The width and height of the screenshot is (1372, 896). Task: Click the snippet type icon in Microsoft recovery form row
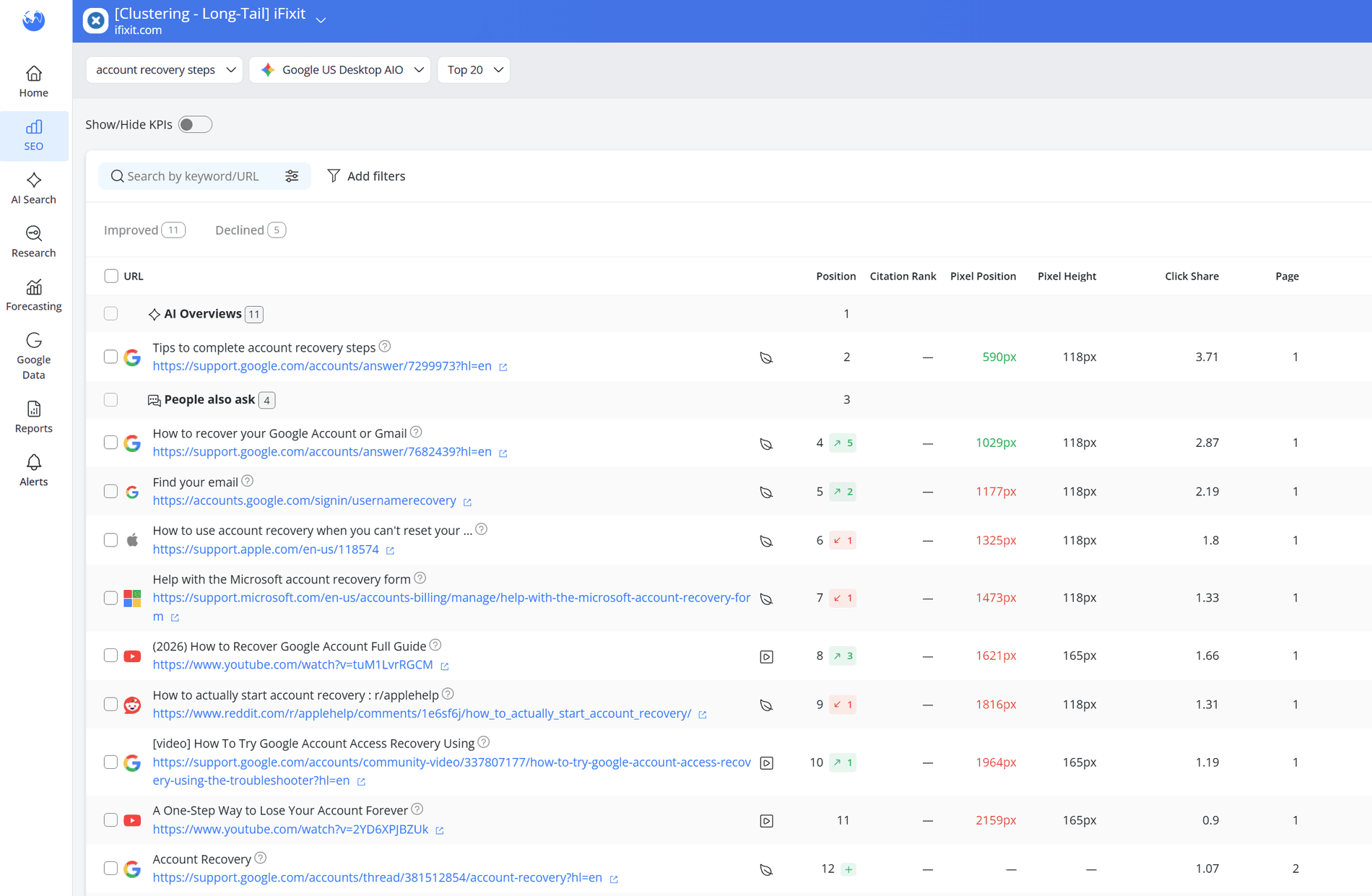point(766,599)
